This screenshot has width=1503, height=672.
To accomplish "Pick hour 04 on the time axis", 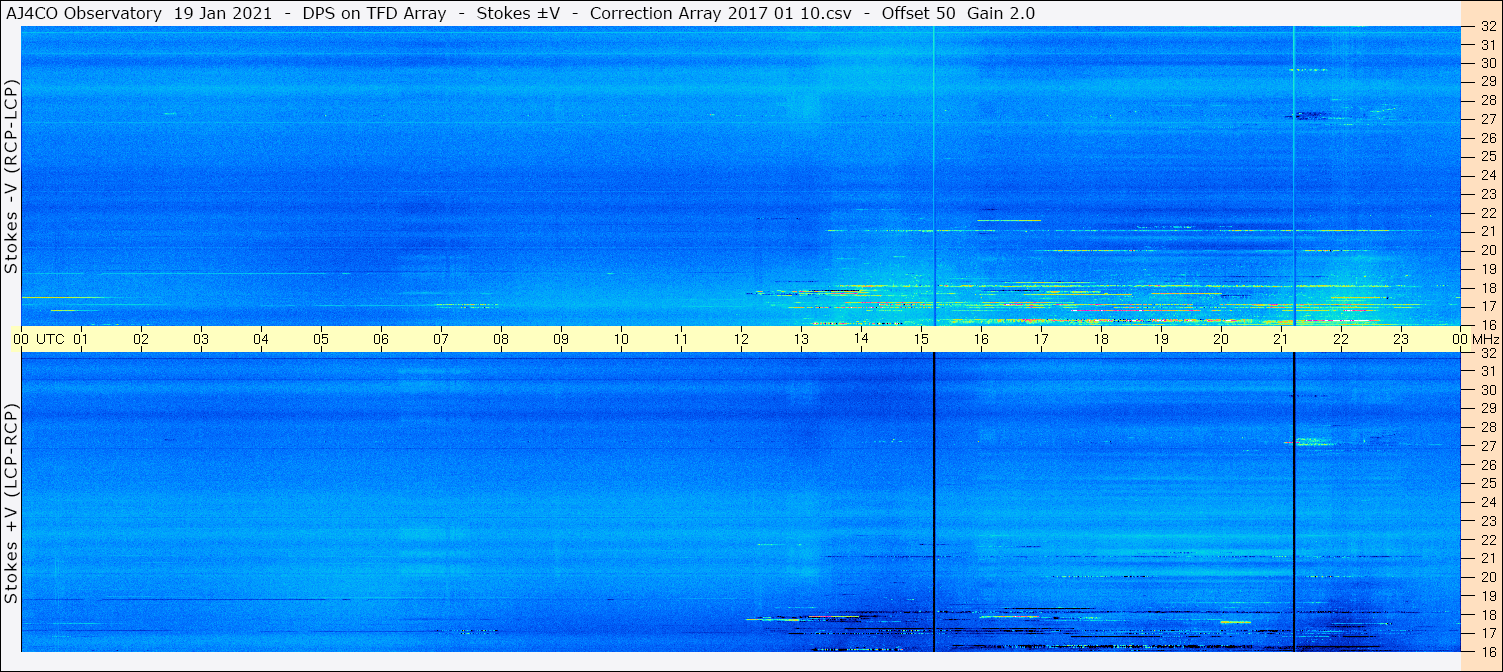I will pyautogui.click(x=261, y=339).
